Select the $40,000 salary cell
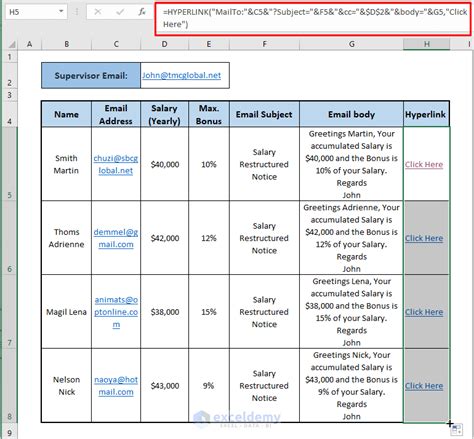474x439 pixels. (164, 164)
